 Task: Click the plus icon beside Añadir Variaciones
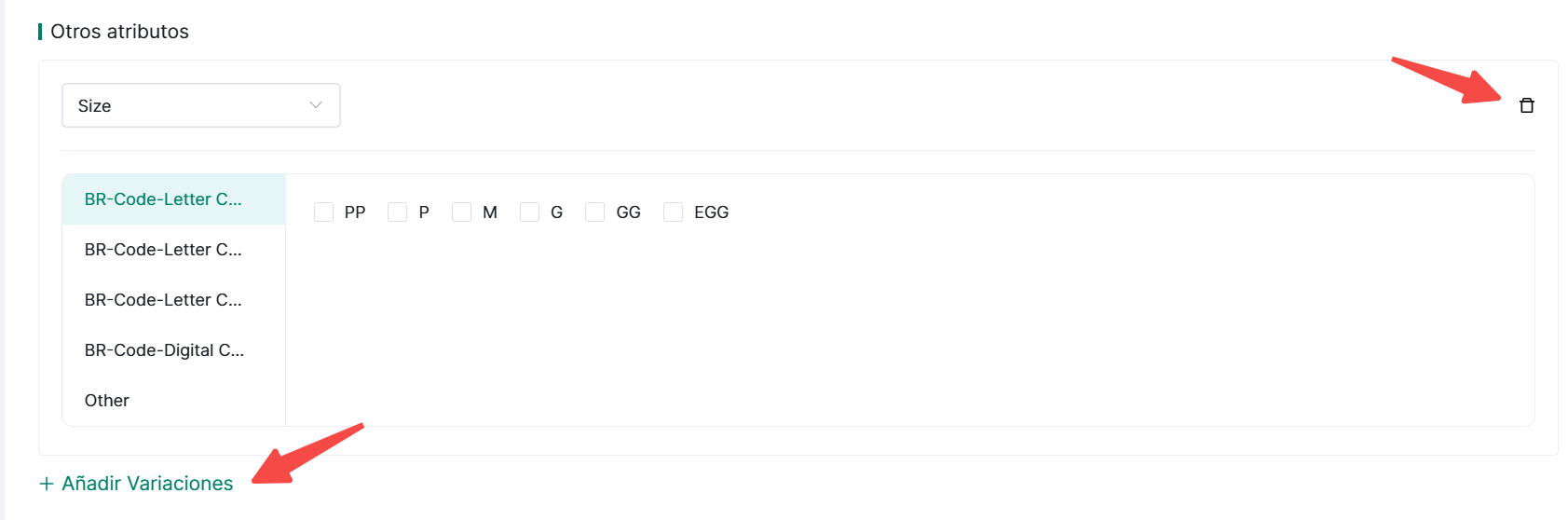pos(47,484)
